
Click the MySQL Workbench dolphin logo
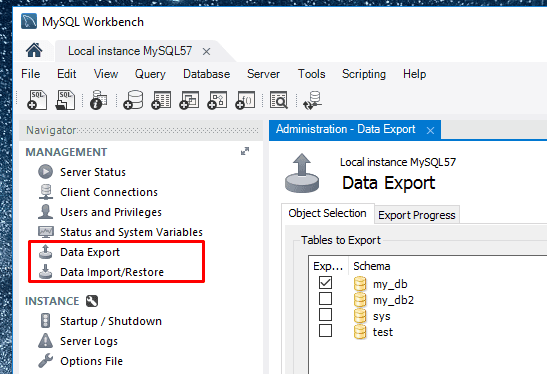coord(29,21)
